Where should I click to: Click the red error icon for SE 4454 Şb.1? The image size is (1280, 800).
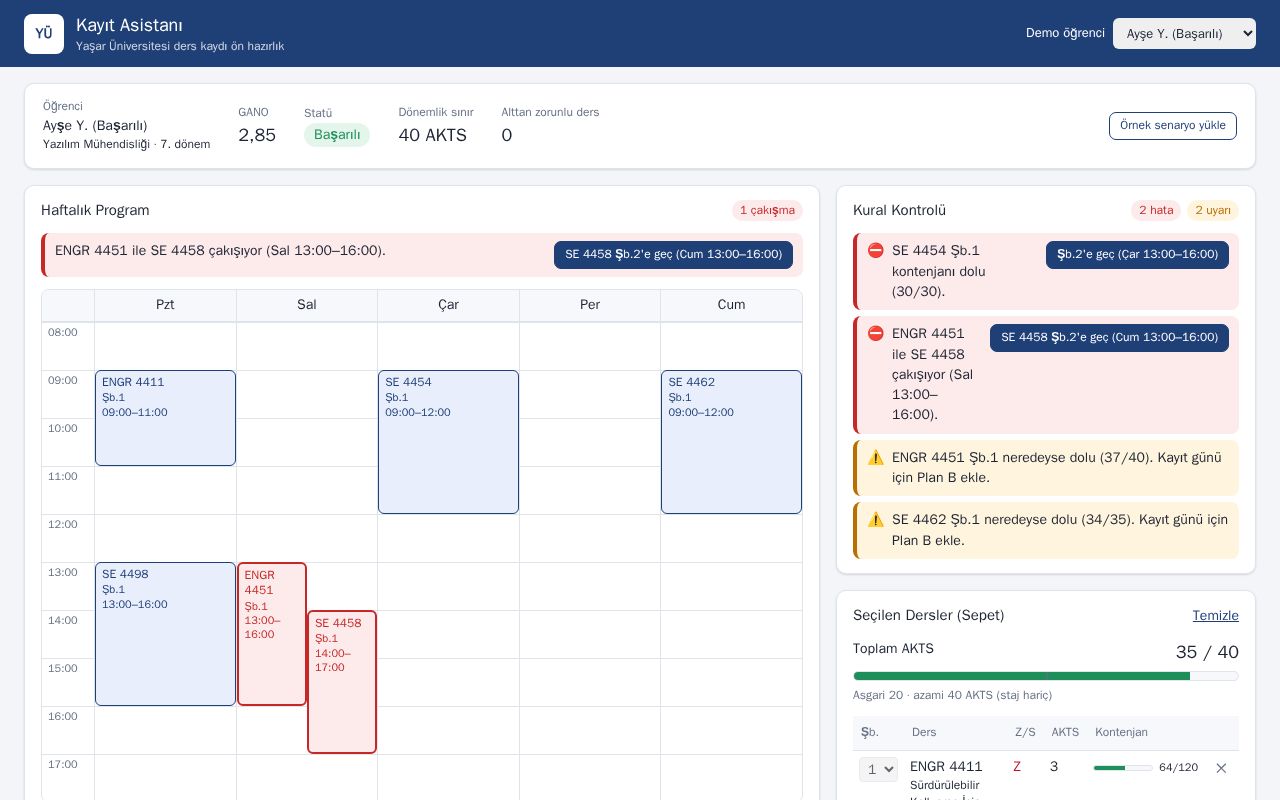[x=876, y=251]
